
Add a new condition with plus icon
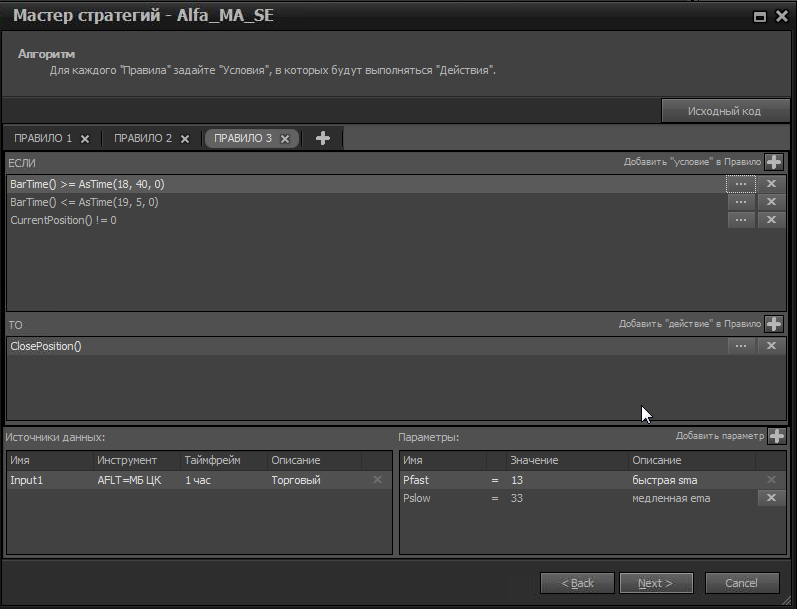pos(774,162)
